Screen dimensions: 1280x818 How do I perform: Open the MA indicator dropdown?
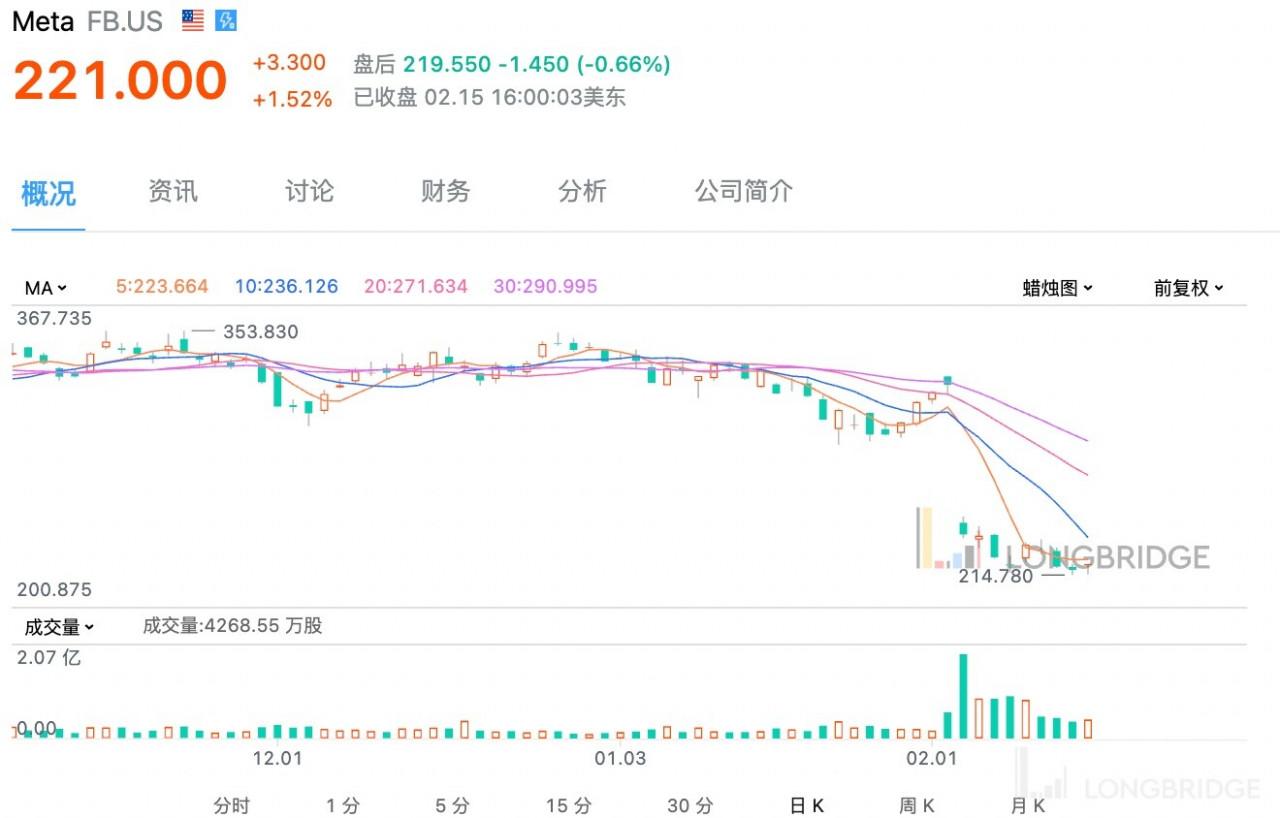tap(45, 288)
